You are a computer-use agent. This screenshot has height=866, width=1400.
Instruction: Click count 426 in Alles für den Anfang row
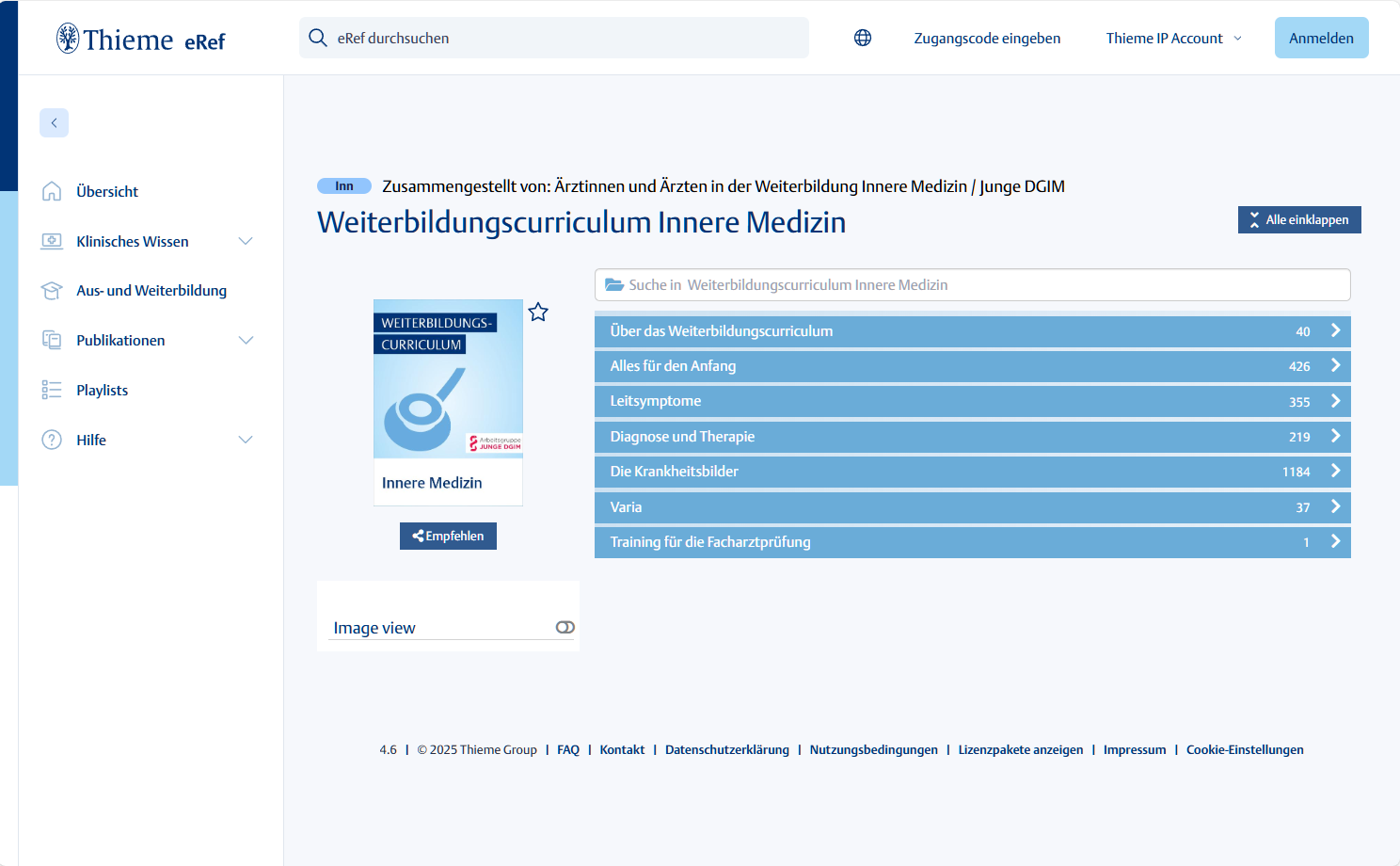[1299, 366]
